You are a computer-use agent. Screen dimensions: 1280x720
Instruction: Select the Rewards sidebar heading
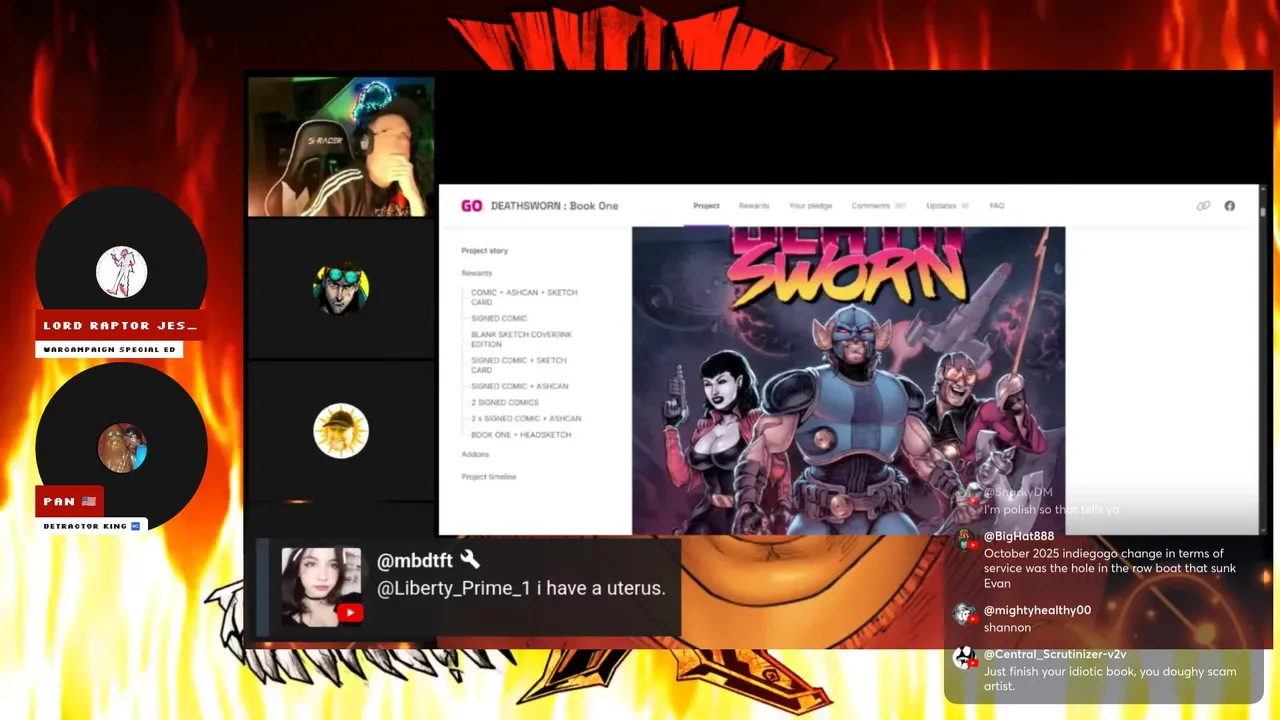476,273
